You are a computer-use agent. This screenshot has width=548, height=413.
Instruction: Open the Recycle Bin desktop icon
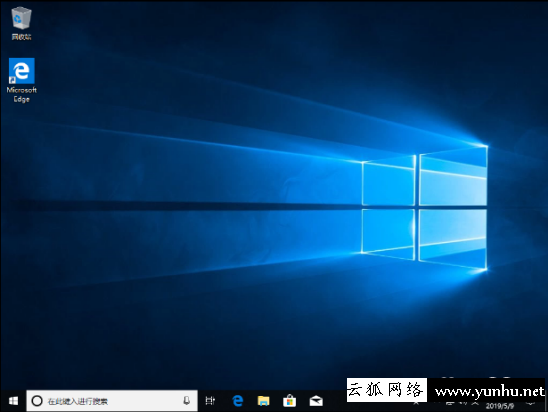(x=21, y=23)
